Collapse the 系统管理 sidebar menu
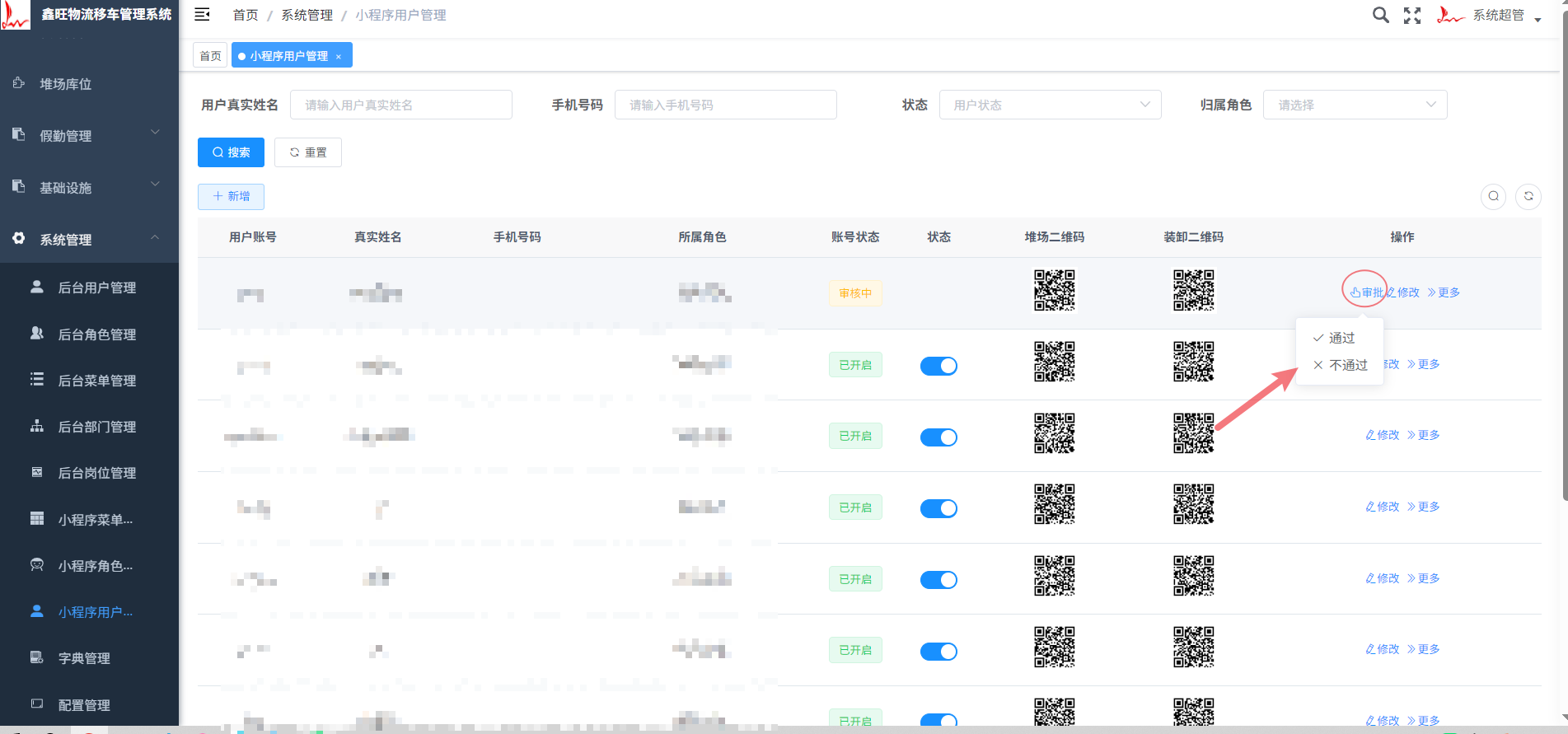The image size is (1568, 734). pyautogui.click(x=89, y=240)
